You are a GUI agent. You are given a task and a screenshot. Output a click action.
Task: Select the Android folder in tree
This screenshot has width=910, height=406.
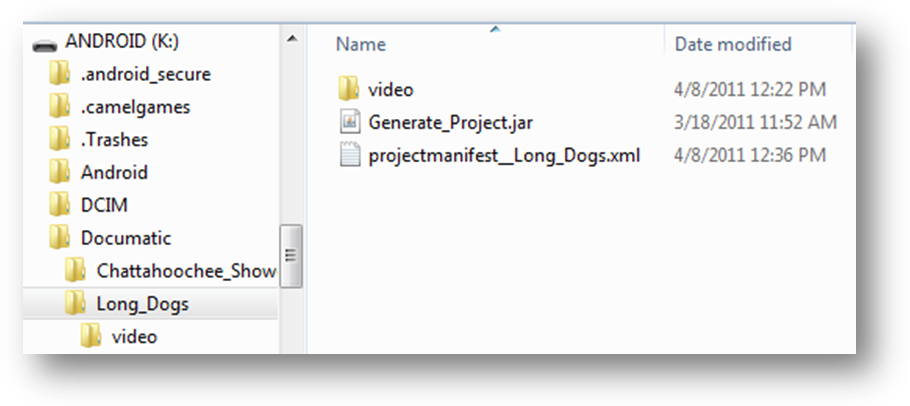pyautogui.click(x=114, y=173)
